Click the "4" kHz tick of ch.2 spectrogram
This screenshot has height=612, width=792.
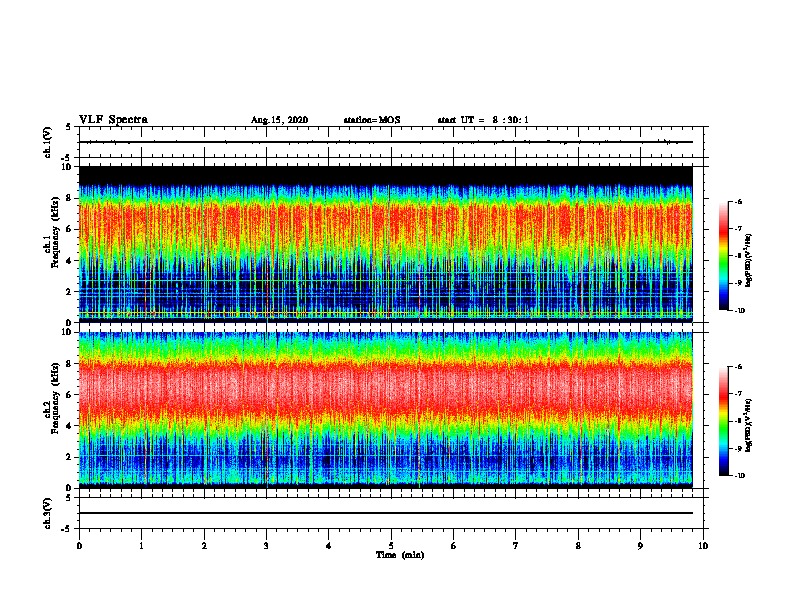click(x=69, y=426)
